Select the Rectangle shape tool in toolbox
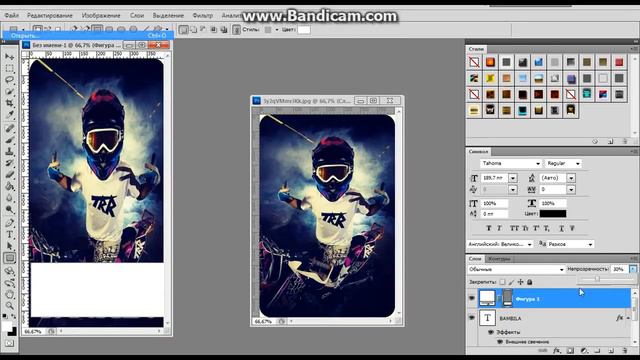This screenshot has width=640, height=360. [x=9, y=258]
